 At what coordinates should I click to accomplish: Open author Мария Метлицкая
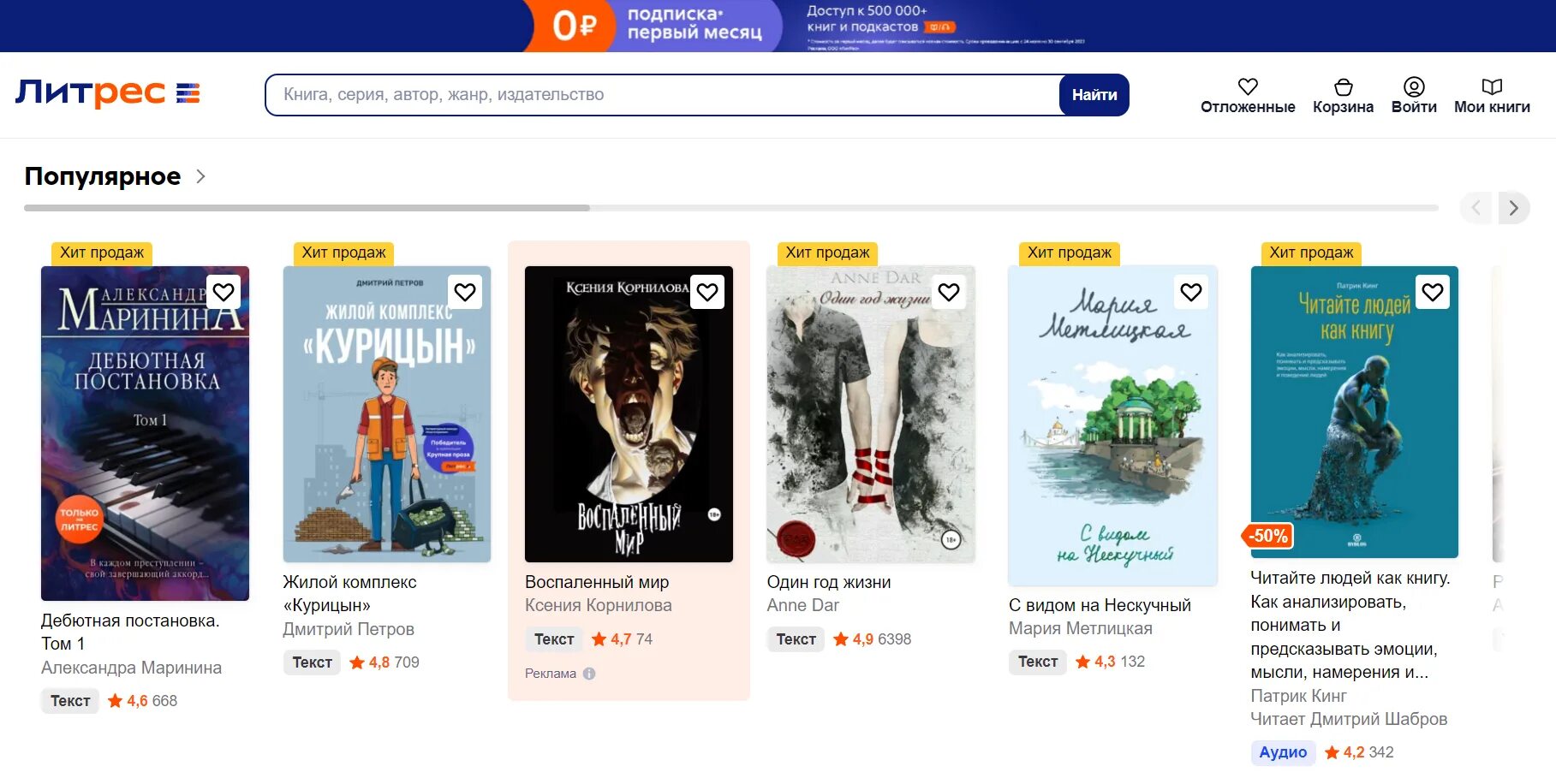pos(1081,628)
